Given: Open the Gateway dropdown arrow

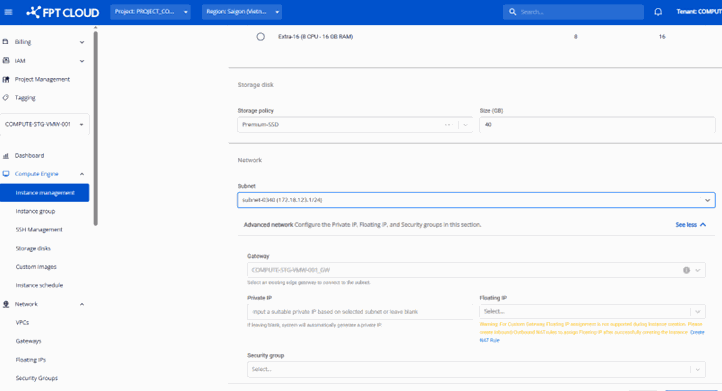Looking at the screenshot, I should pos(698,270).
